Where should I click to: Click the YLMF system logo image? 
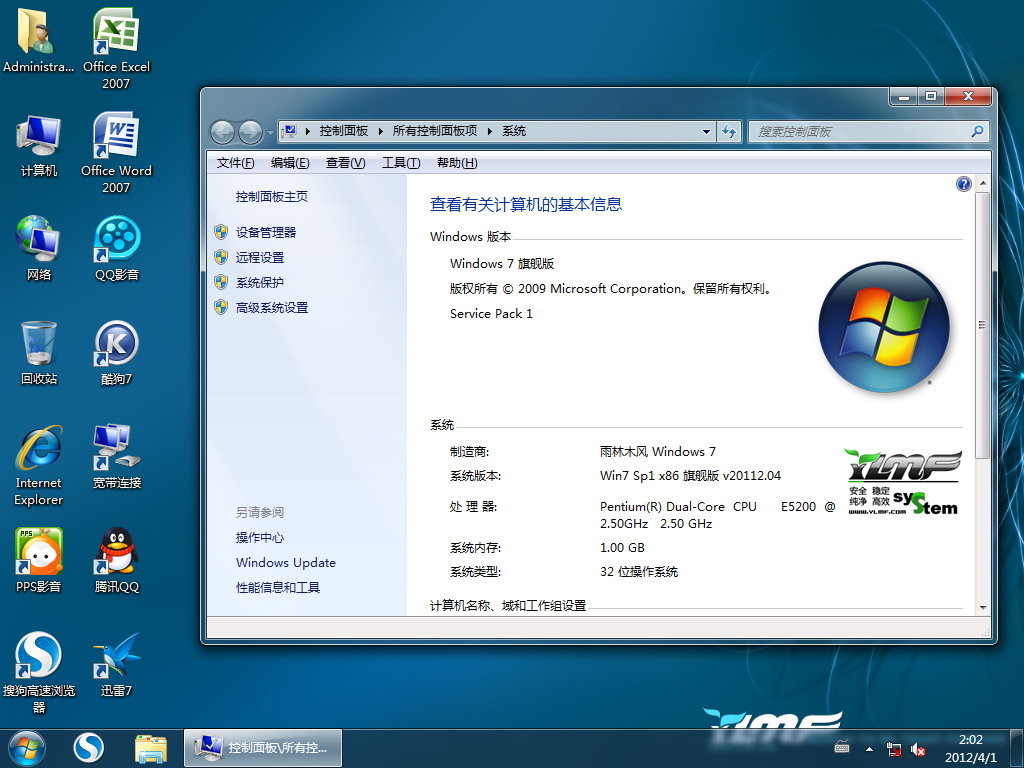click(903, 483)
